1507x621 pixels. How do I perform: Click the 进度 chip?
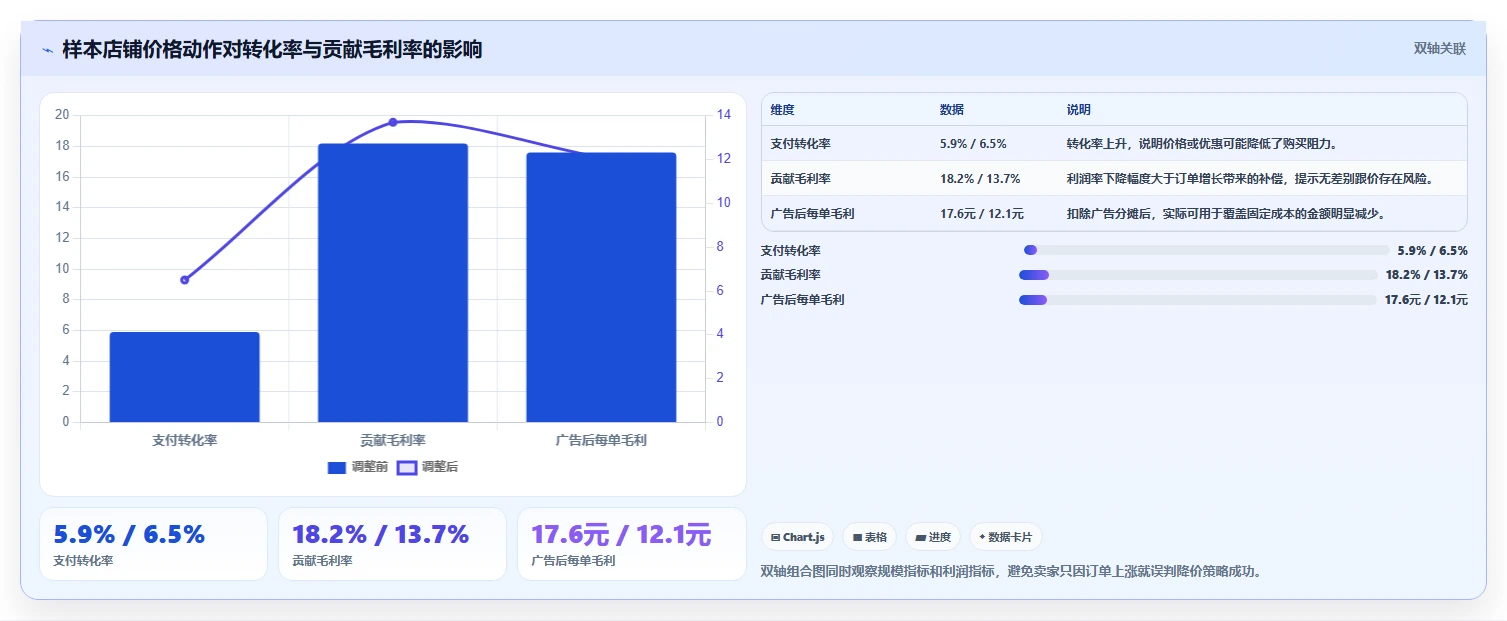click(x=933, y=537)
